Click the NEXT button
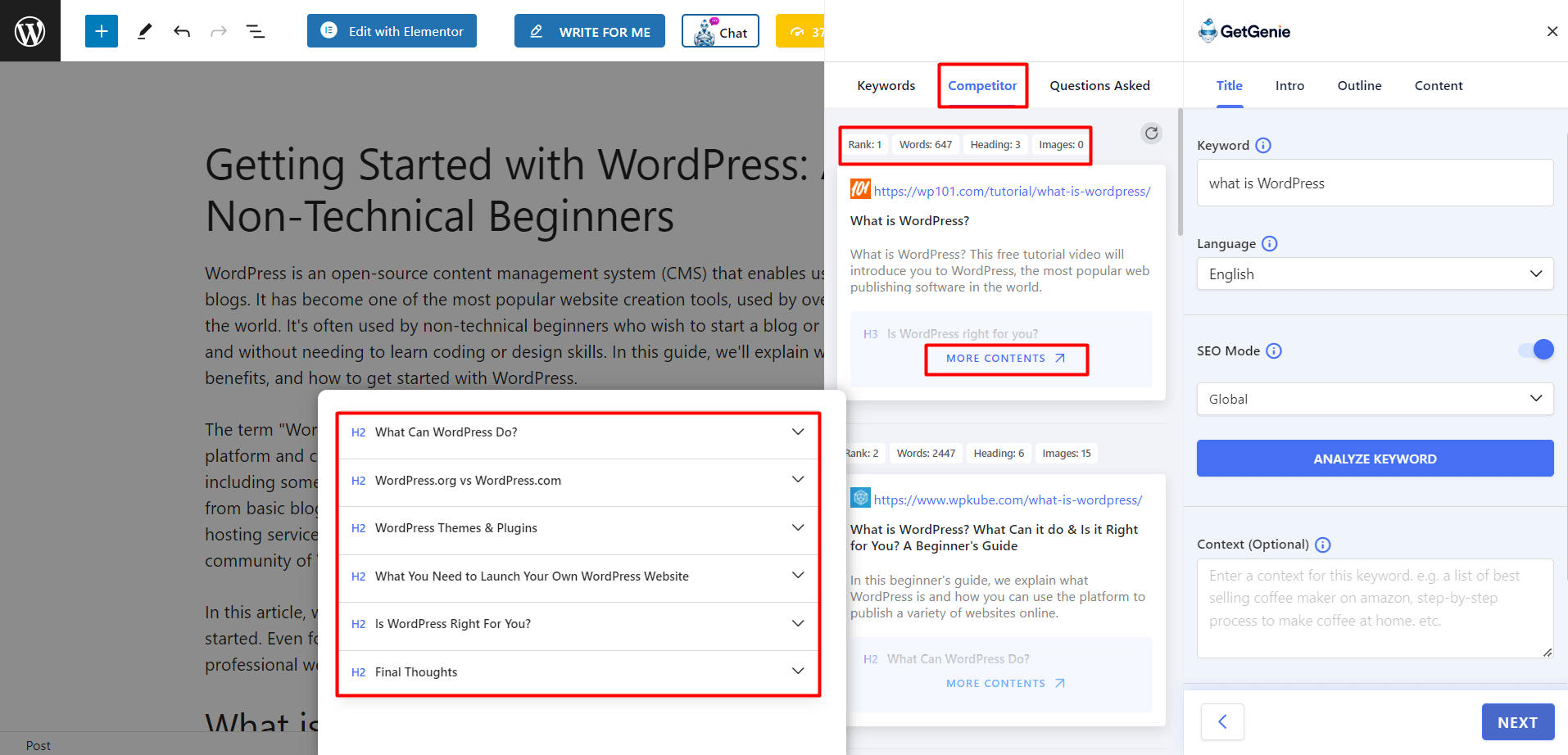The height and width of the screenshot is (755, 1568). click(1518, 722)
